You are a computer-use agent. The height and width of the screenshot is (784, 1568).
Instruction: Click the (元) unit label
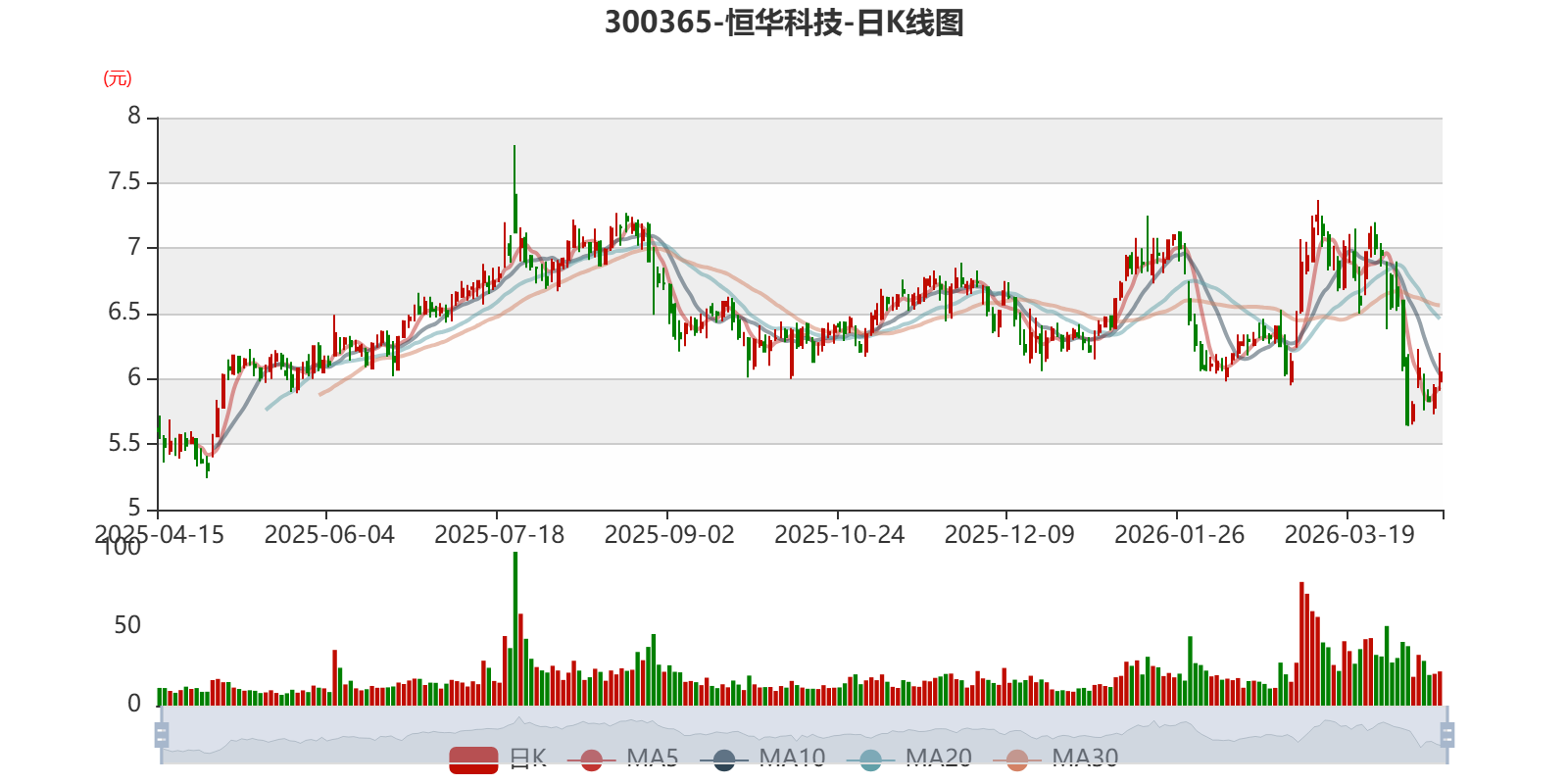coord(118,78)
